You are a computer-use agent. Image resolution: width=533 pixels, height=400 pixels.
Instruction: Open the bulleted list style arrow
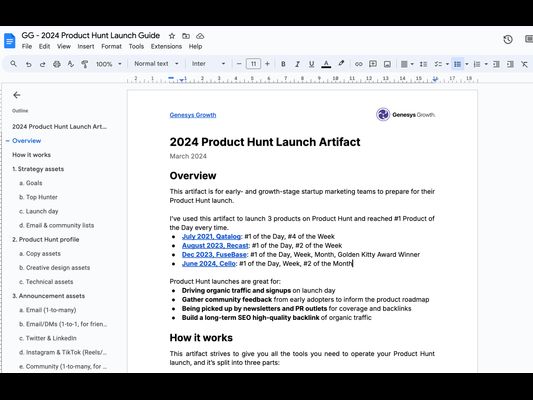click(467, 64)
